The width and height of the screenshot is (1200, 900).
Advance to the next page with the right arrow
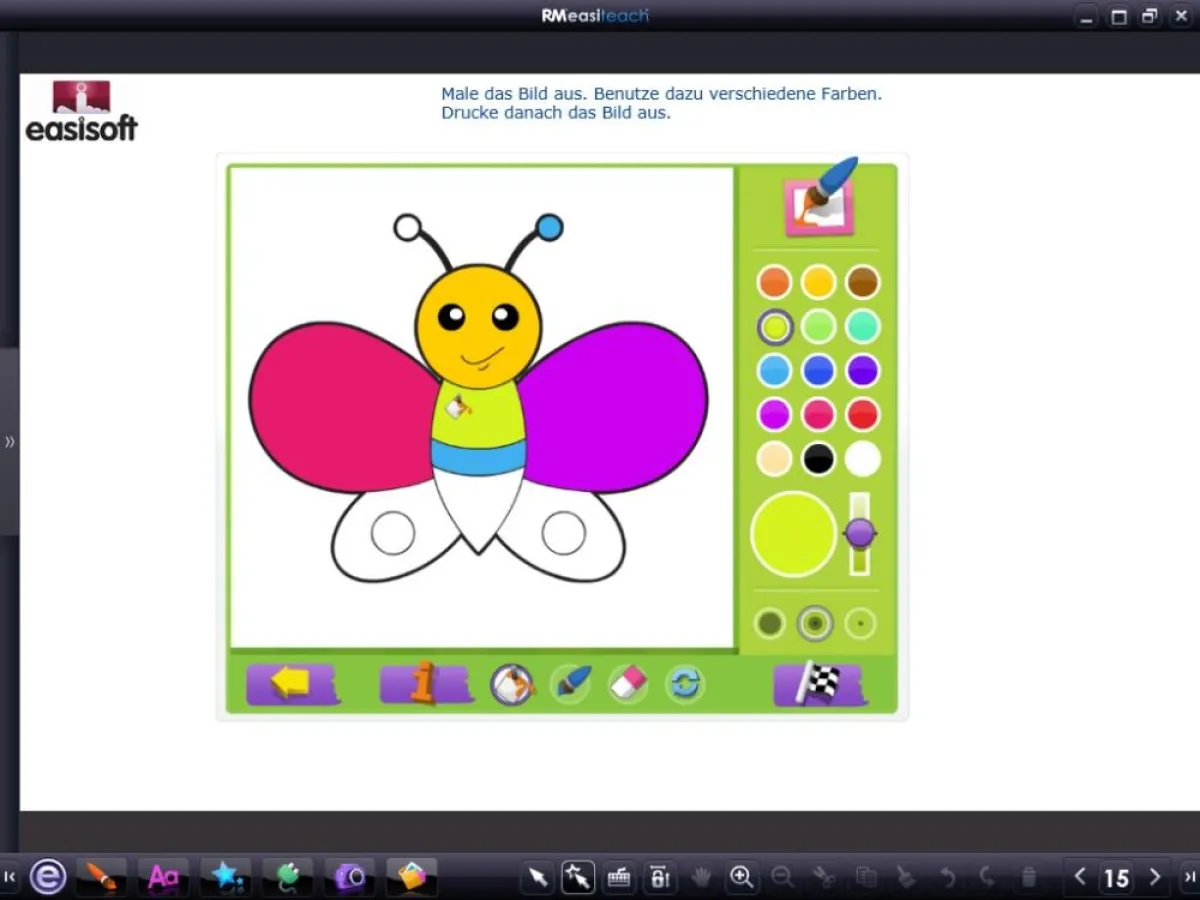[1154, 878]
